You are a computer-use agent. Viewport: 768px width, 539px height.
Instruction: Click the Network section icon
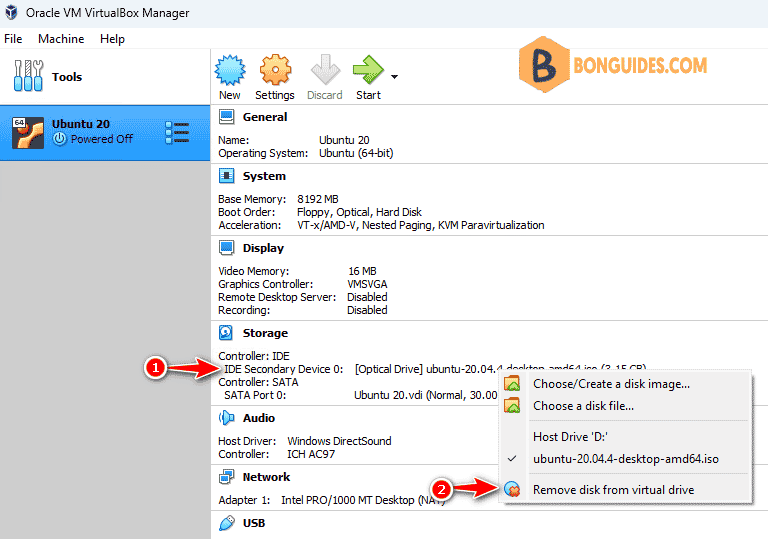coord(226,477)
